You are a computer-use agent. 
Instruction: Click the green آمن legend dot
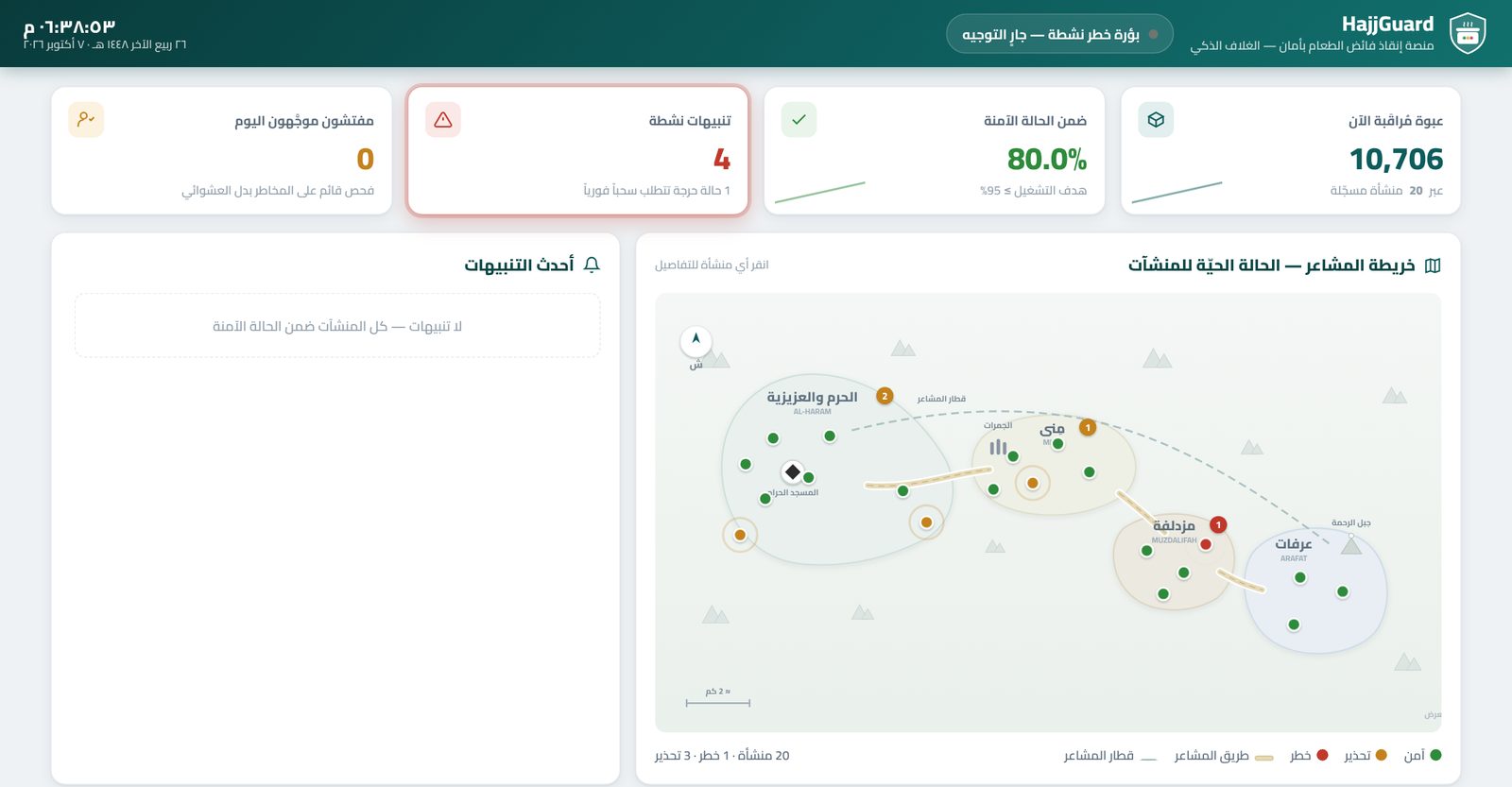[1436, 755]
